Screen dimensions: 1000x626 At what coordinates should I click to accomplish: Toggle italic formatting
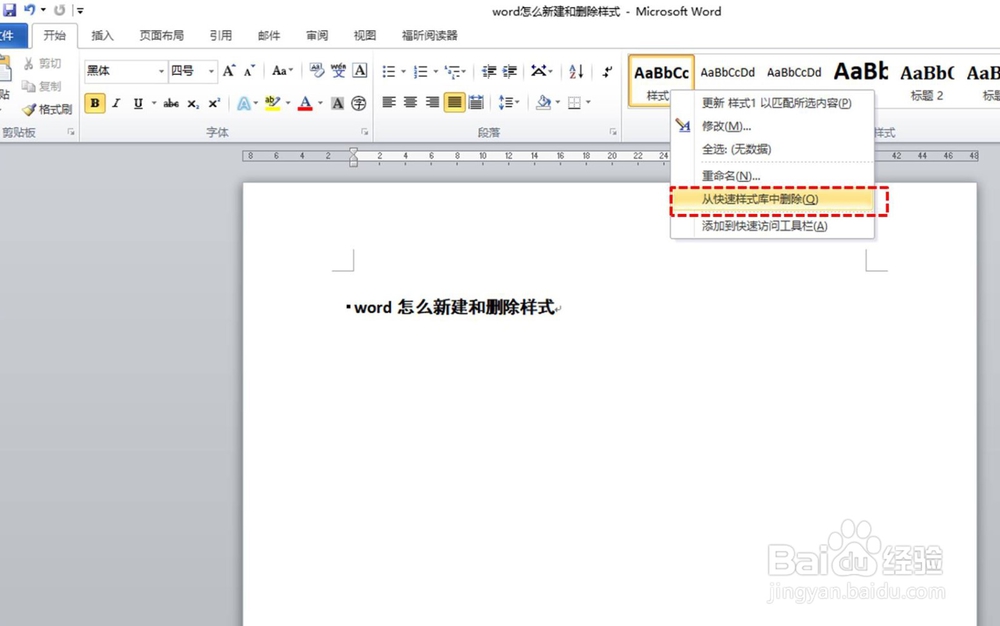tap(117, 103)
